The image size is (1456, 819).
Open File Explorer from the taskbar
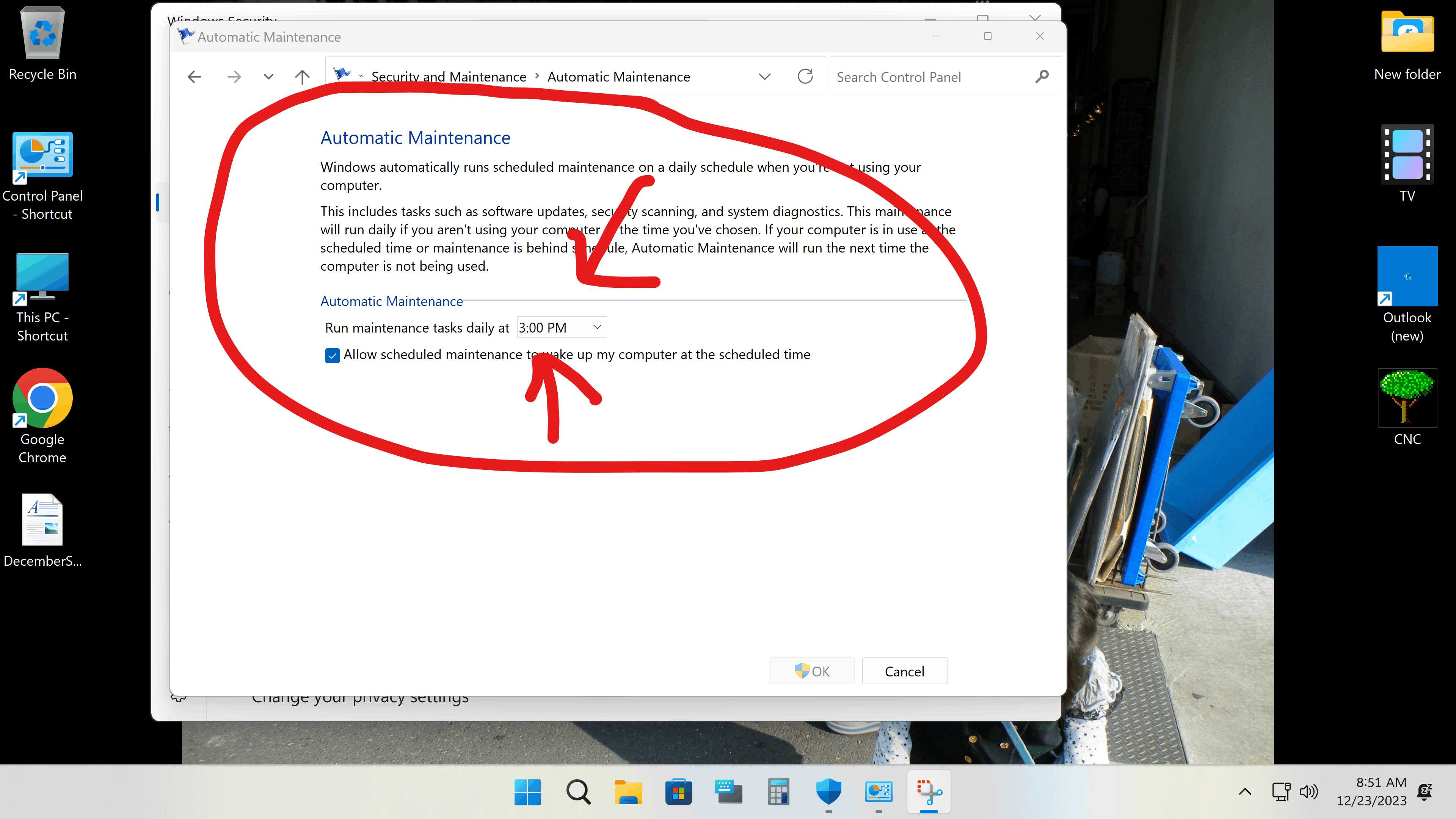[628, 792]
